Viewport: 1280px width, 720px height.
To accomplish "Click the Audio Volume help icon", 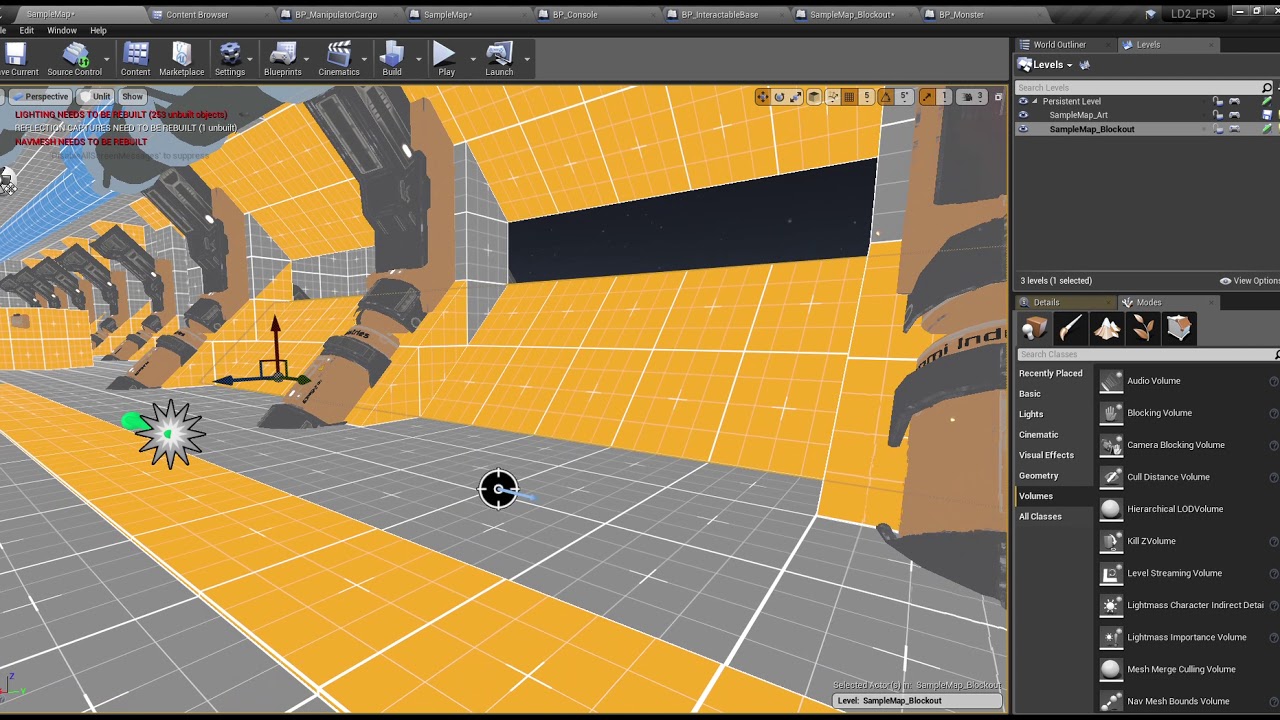I will (x=1274, y=381).
